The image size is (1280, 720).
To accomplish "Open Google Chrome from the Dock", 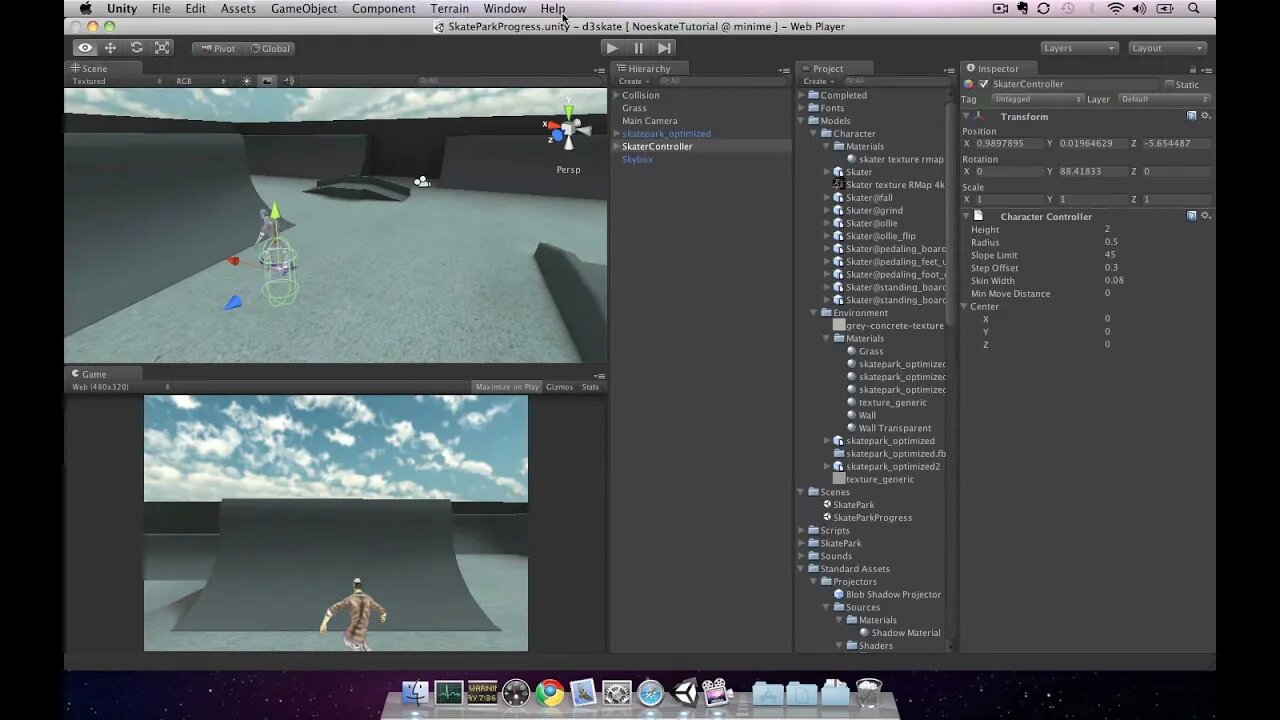I will coord(550,692).
